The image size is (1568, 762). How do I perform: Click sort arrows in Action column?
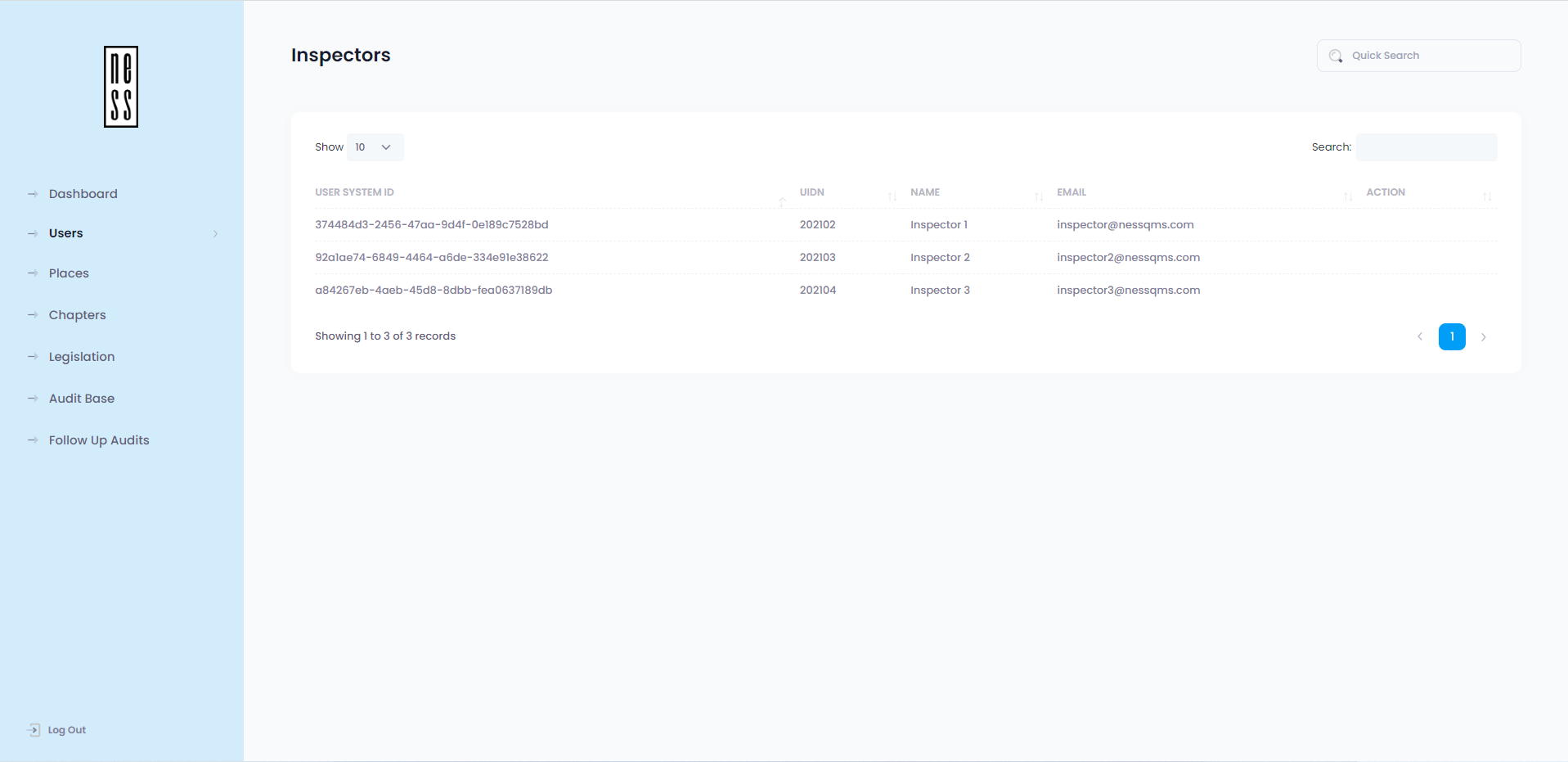coord(1487,196)
